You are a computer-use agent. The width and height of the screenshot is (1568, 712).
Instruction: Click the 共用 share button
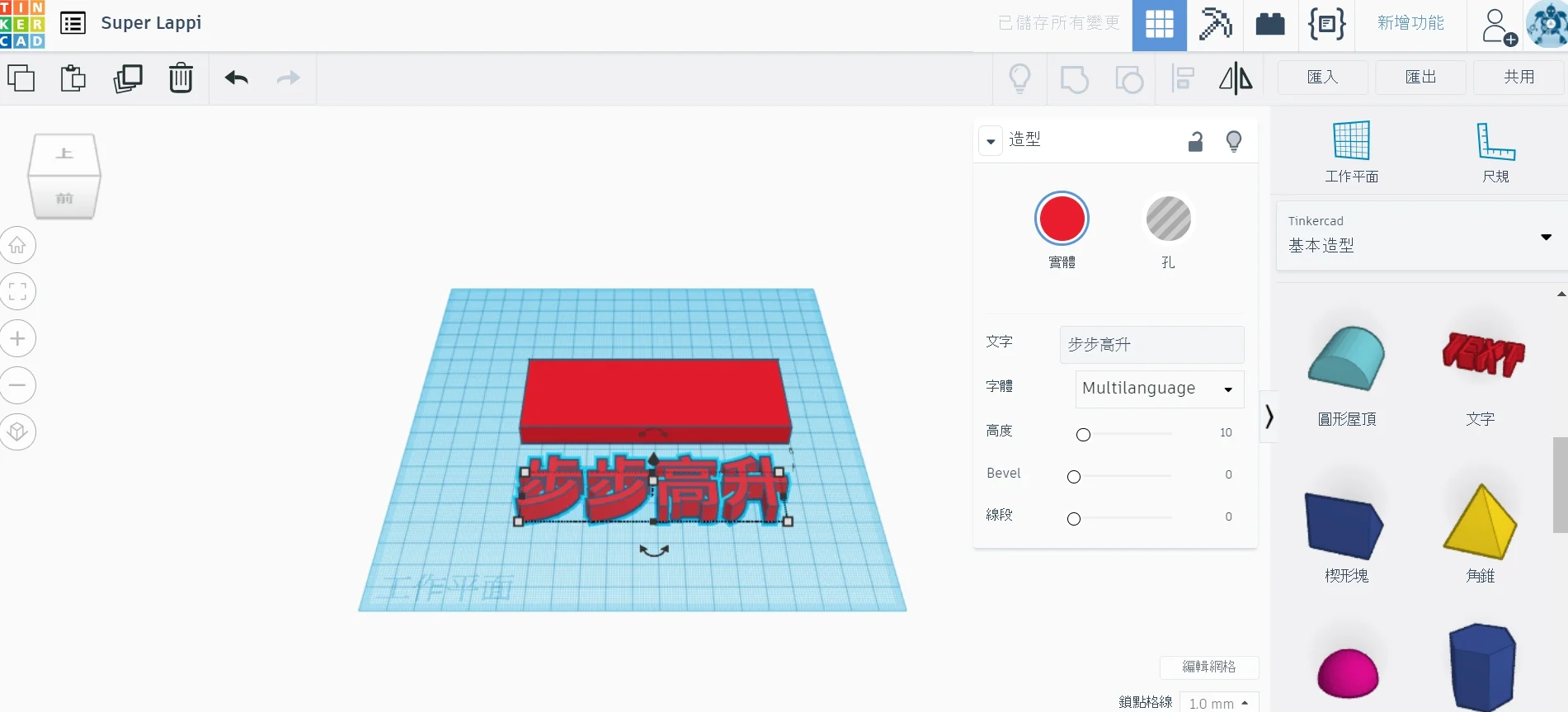click(1519, 77)
